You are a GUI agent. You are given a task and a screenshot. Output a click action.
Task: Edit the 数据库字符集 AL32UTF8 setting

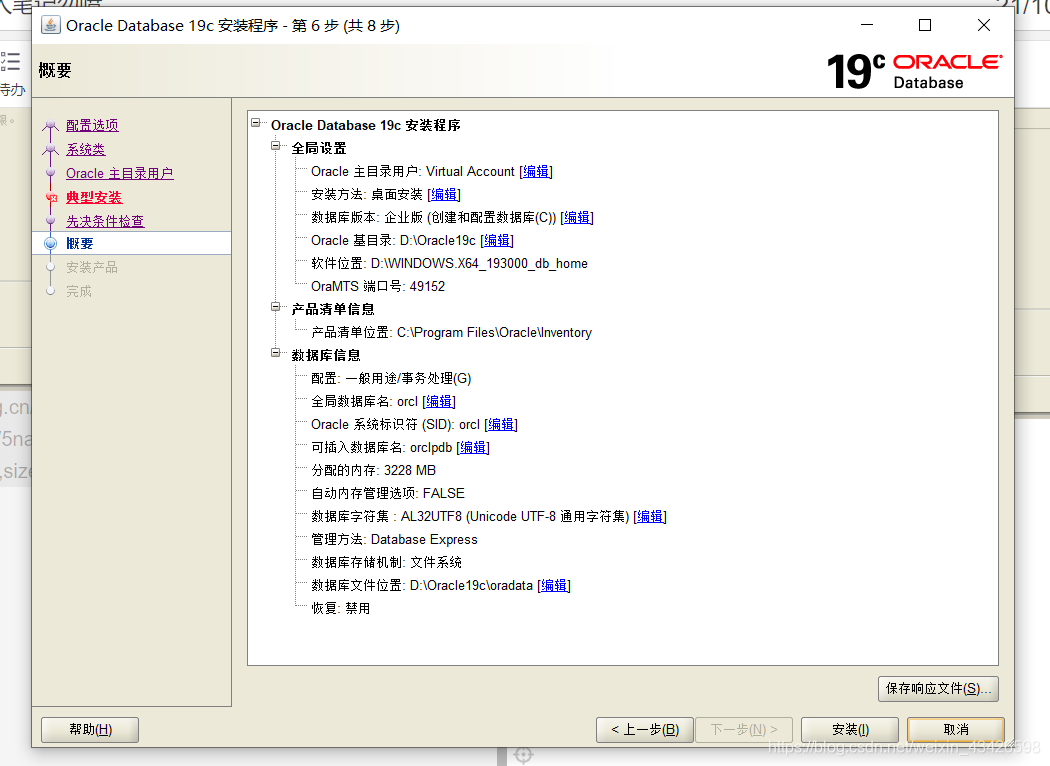click(x=650, y=516)
